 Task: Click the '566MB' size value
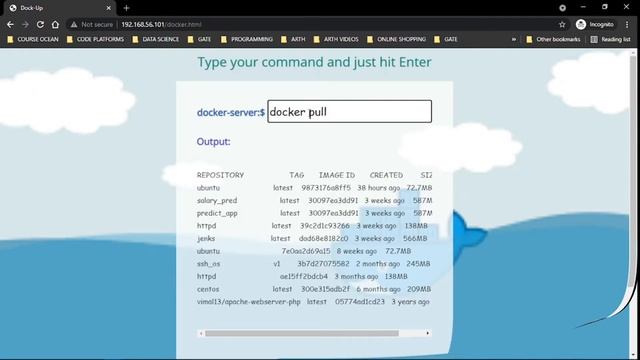click(415, 238)
